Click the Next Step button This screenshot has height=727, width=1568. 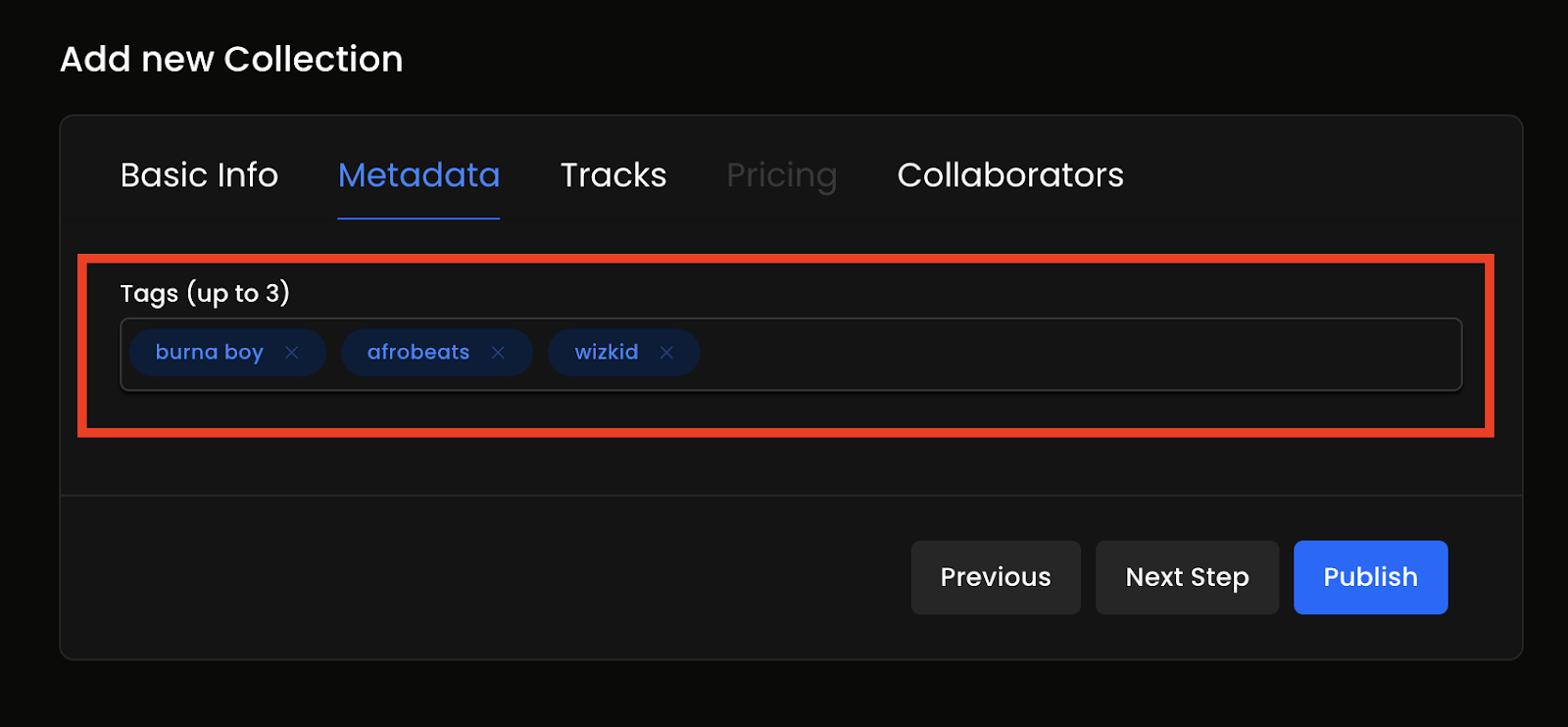1187,577
